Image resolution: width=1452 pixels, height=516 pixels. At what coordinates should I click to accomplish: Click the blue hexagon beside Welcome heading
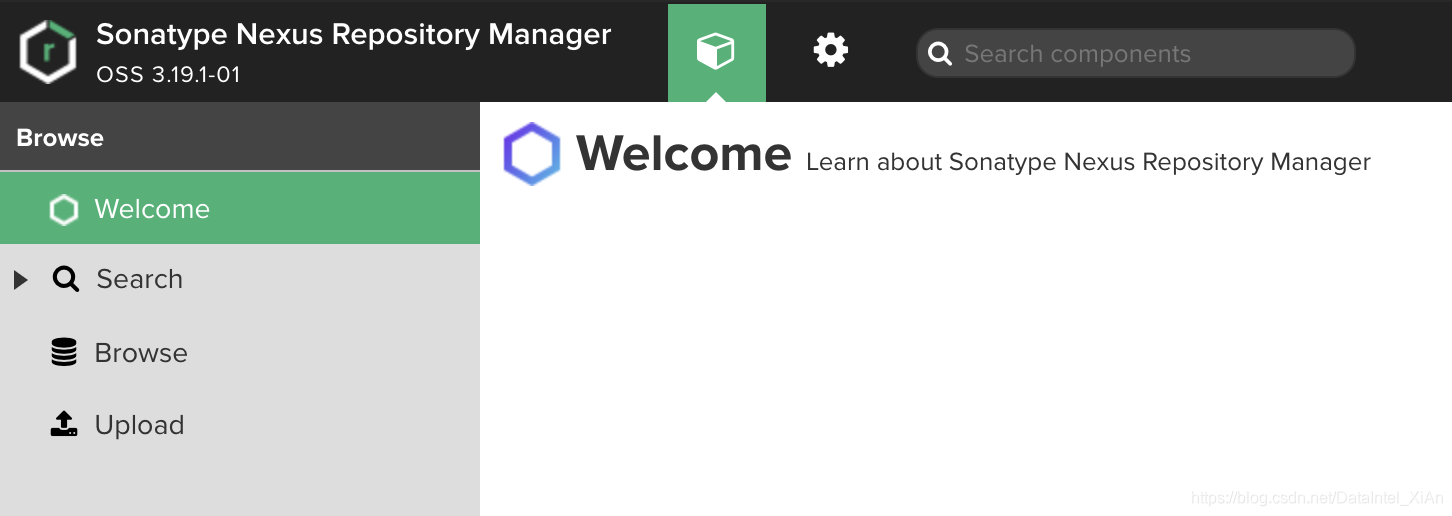coord(532,154)
